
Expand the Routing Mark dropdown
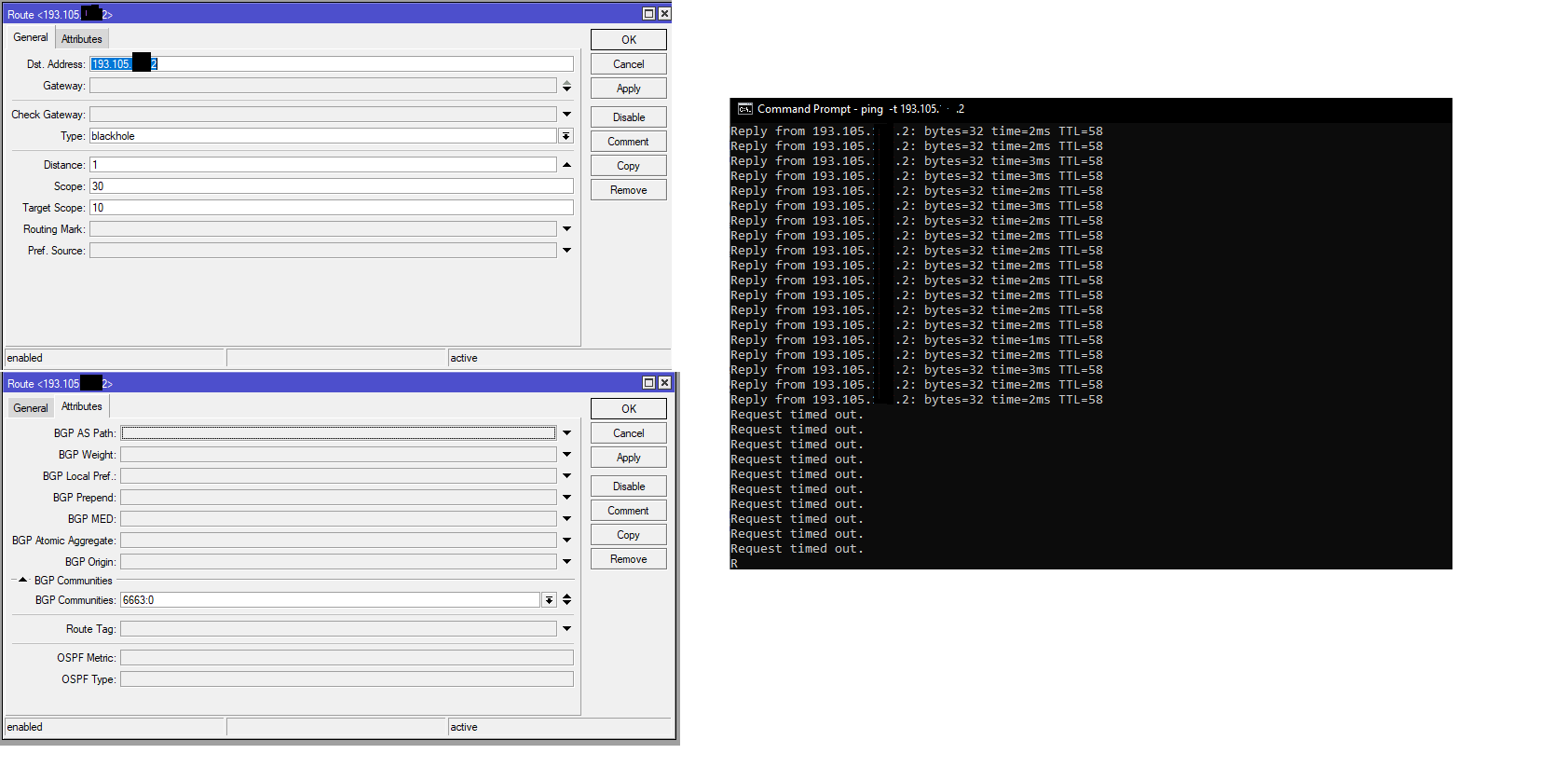tap(566, 229)
